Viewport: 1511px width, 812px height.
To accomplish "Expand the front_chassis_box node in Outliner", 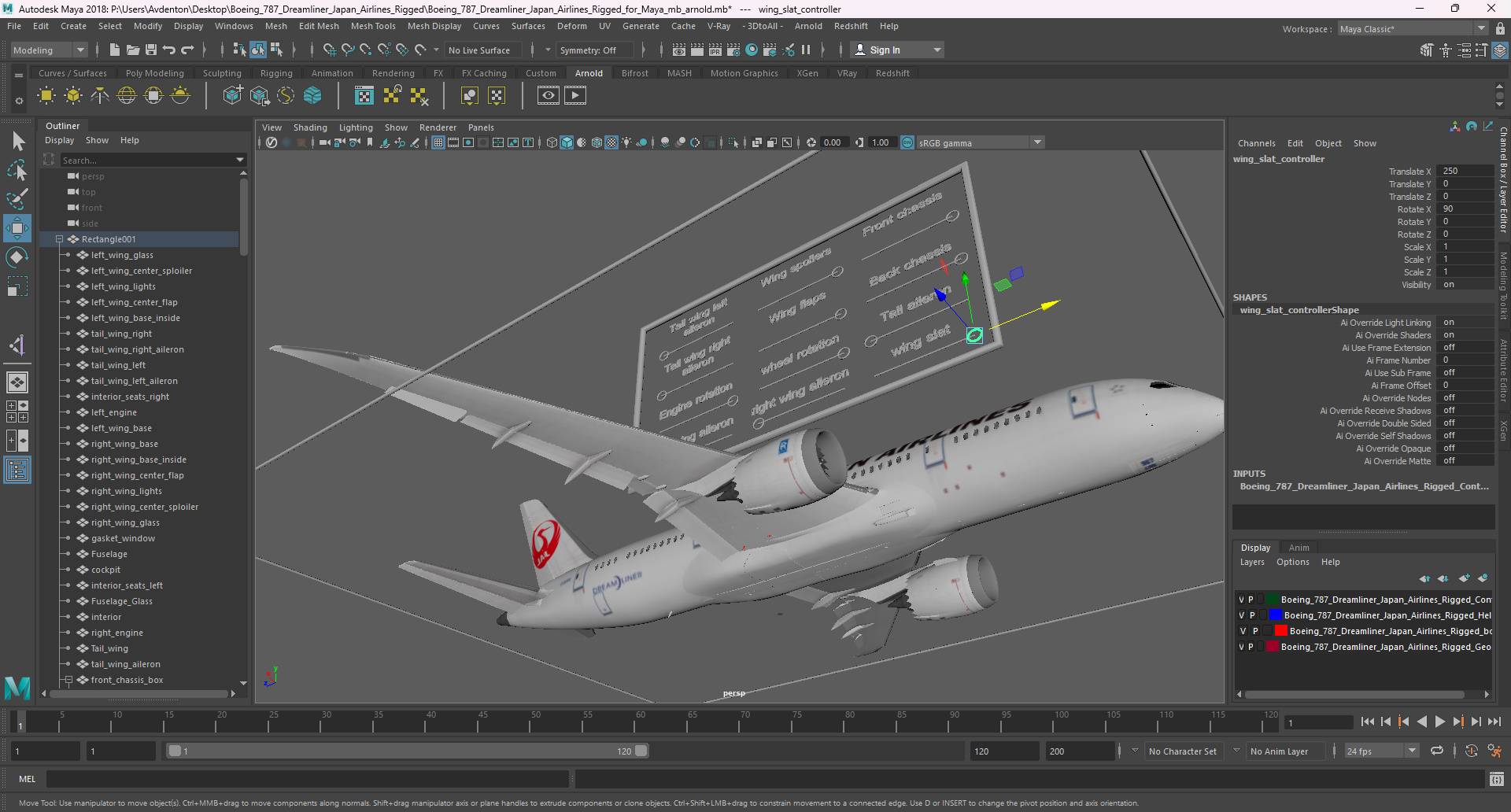I will (x=68, y=680).
